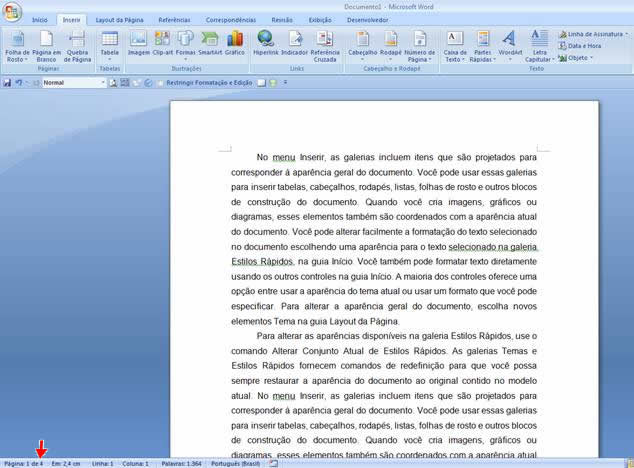Click the green icon after Restringir Formatação
The height and width of the screenshot is (468, 634).
point(273,83)
